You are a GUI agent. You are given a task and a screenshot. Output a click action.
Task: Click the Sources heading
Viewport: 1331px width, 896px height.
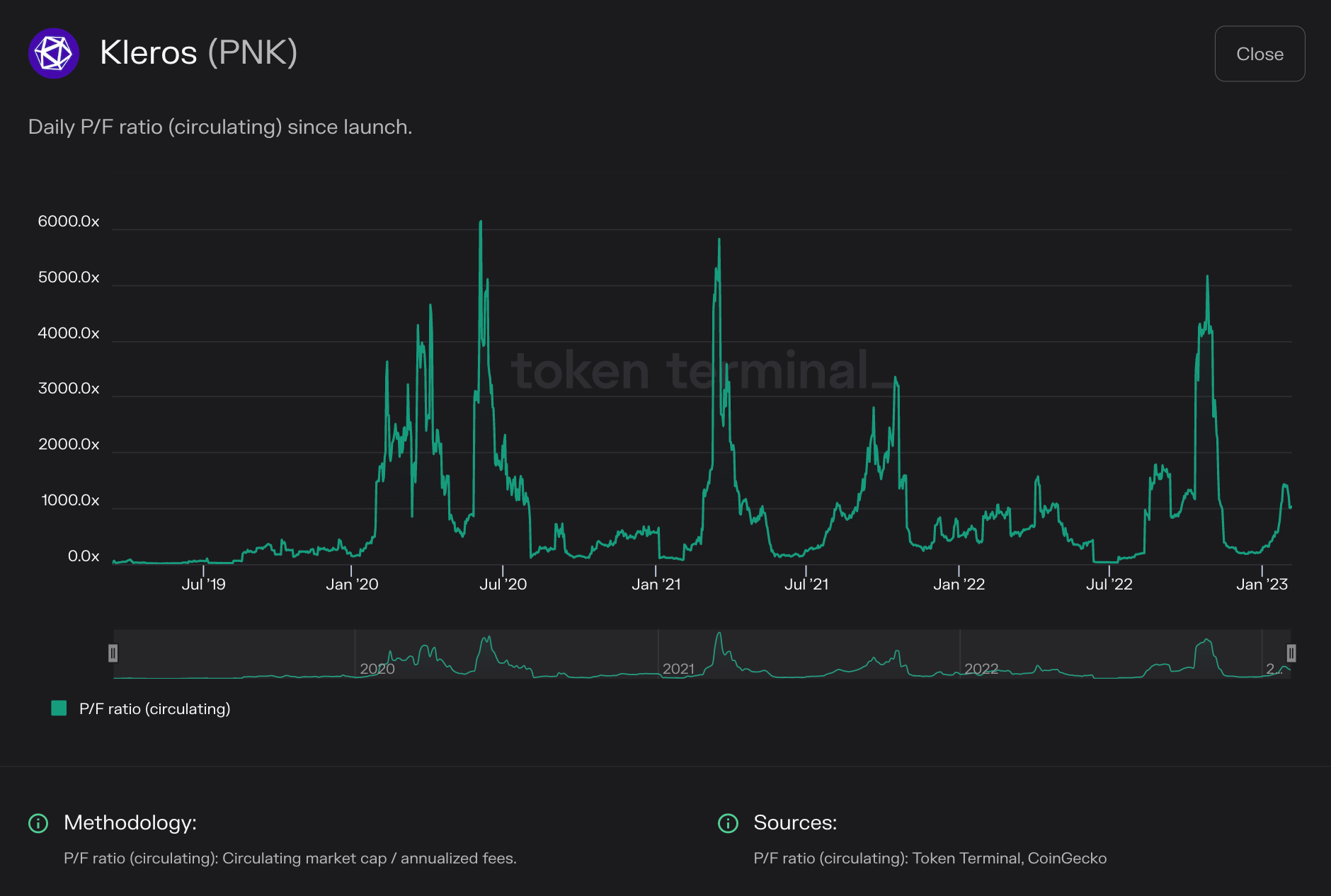point(795,823)
